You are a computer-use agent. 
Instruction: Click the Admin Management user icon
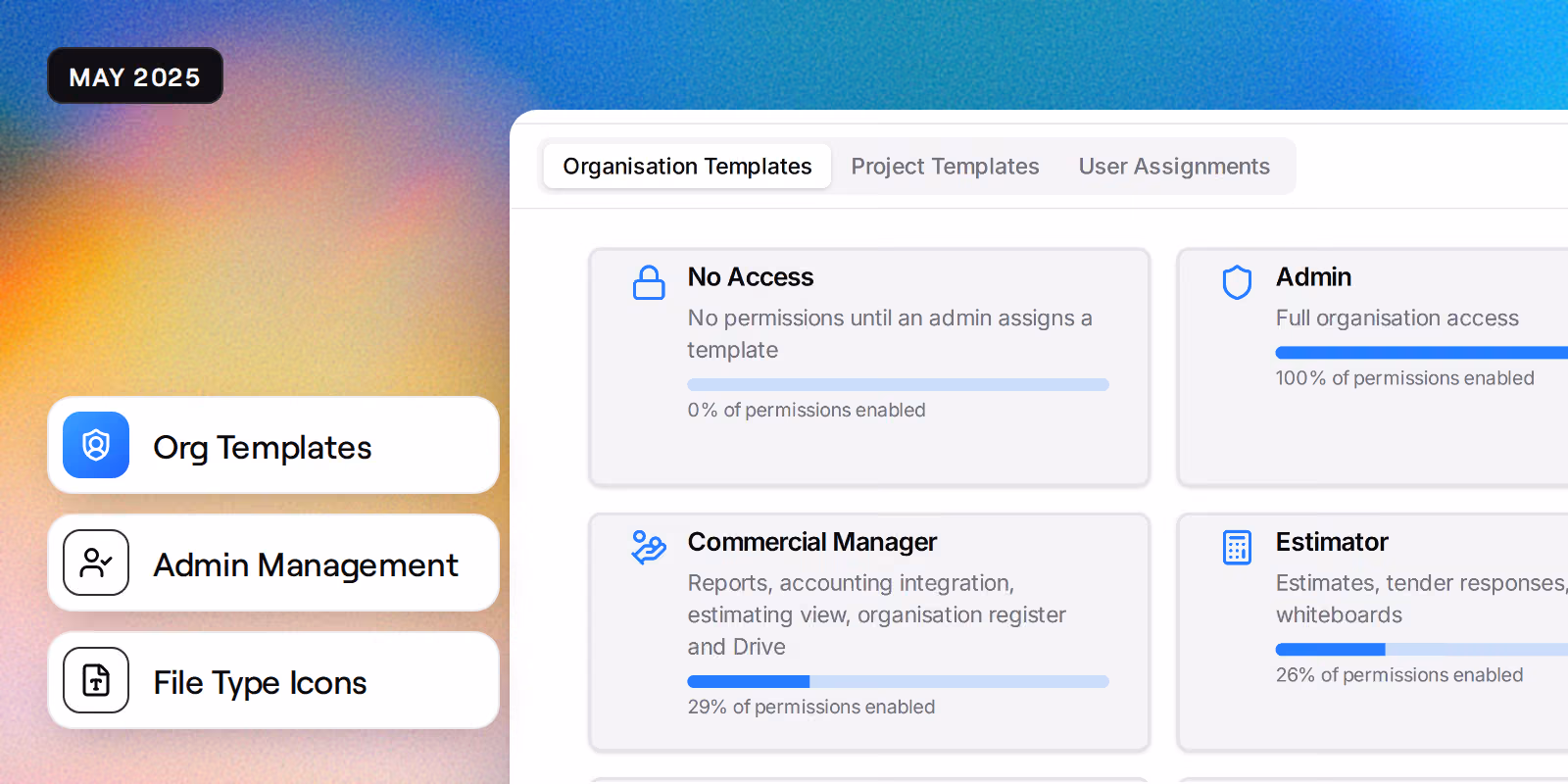pos(96,563)
